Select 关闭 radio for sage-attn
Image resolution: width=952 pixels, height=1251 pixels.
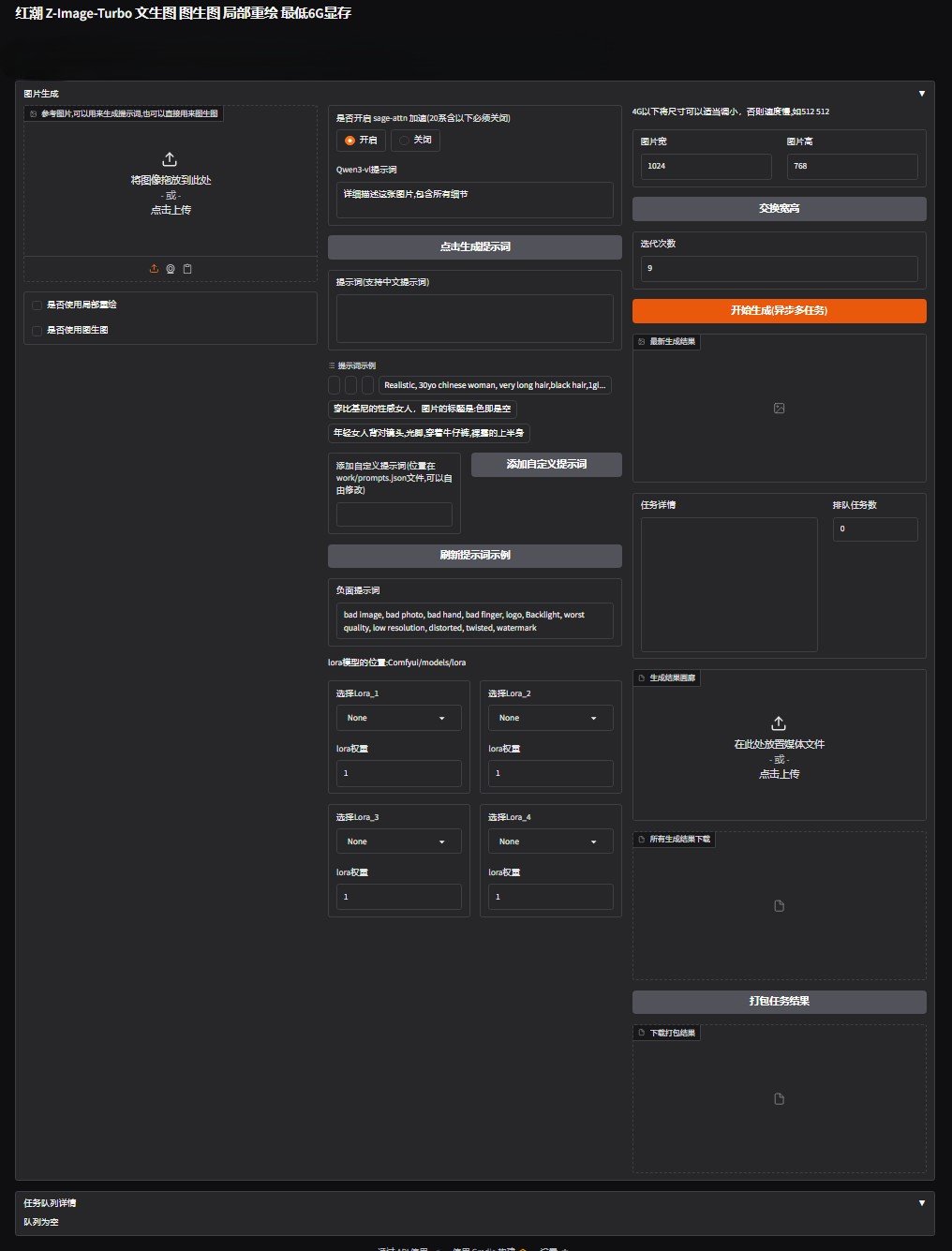405,141
